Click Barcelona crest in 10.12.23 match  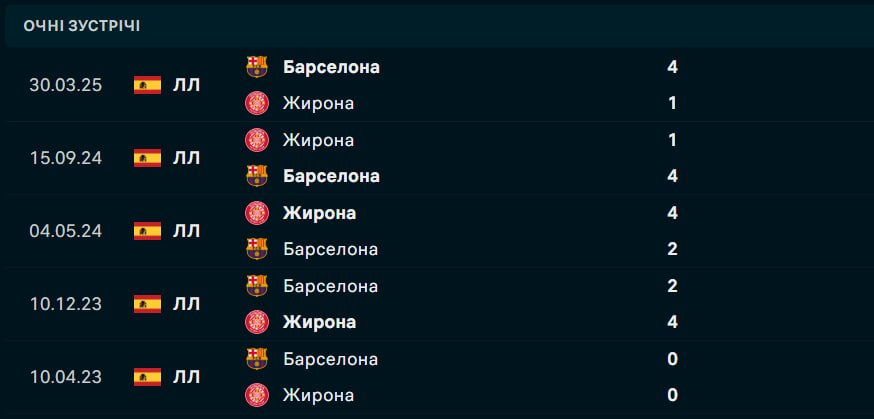click(x=257, y=286)
